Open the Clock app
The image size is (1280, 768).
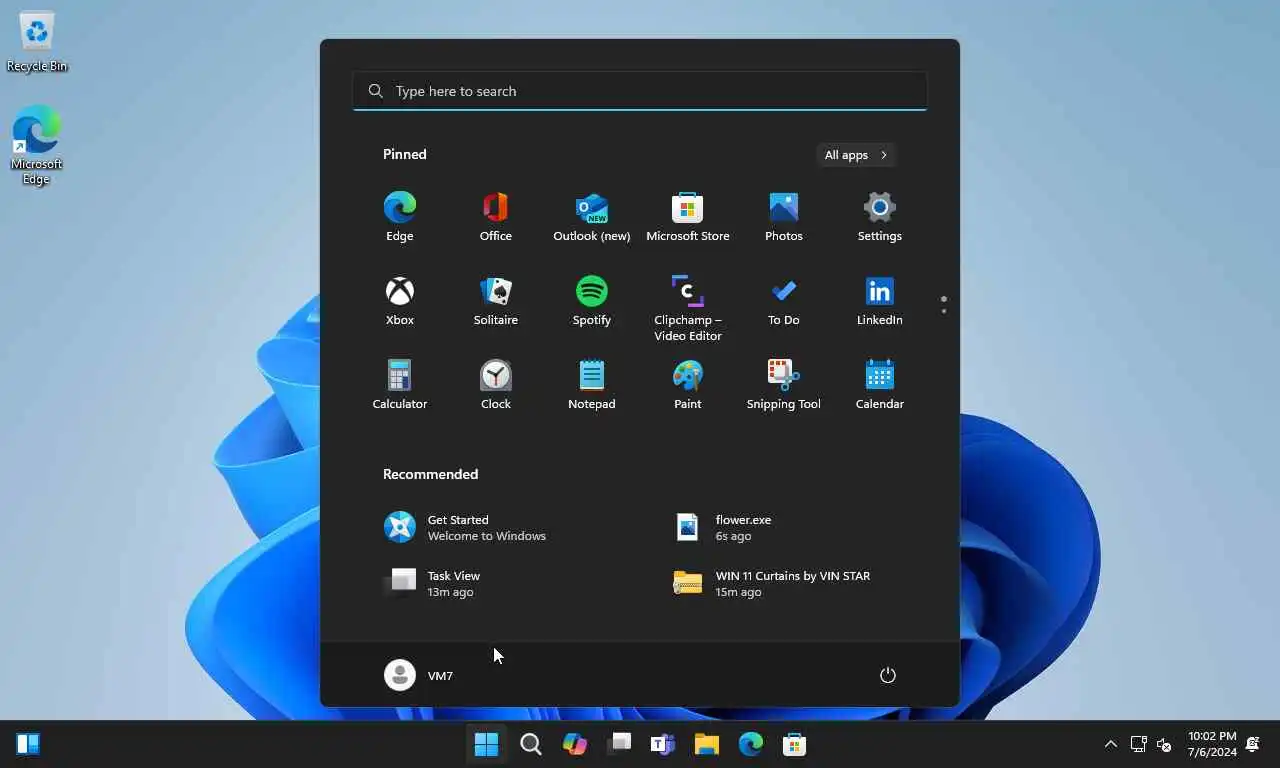(495, 385)
